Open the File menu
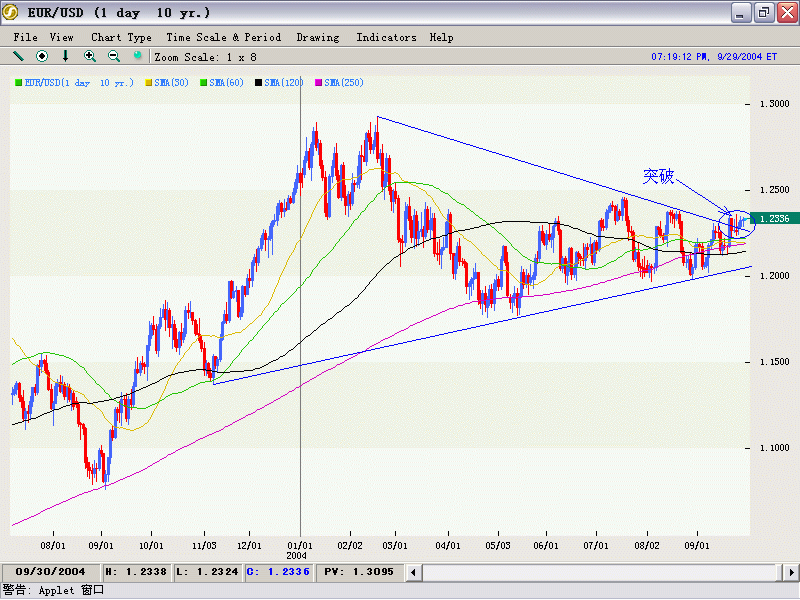 coord(26,37)
